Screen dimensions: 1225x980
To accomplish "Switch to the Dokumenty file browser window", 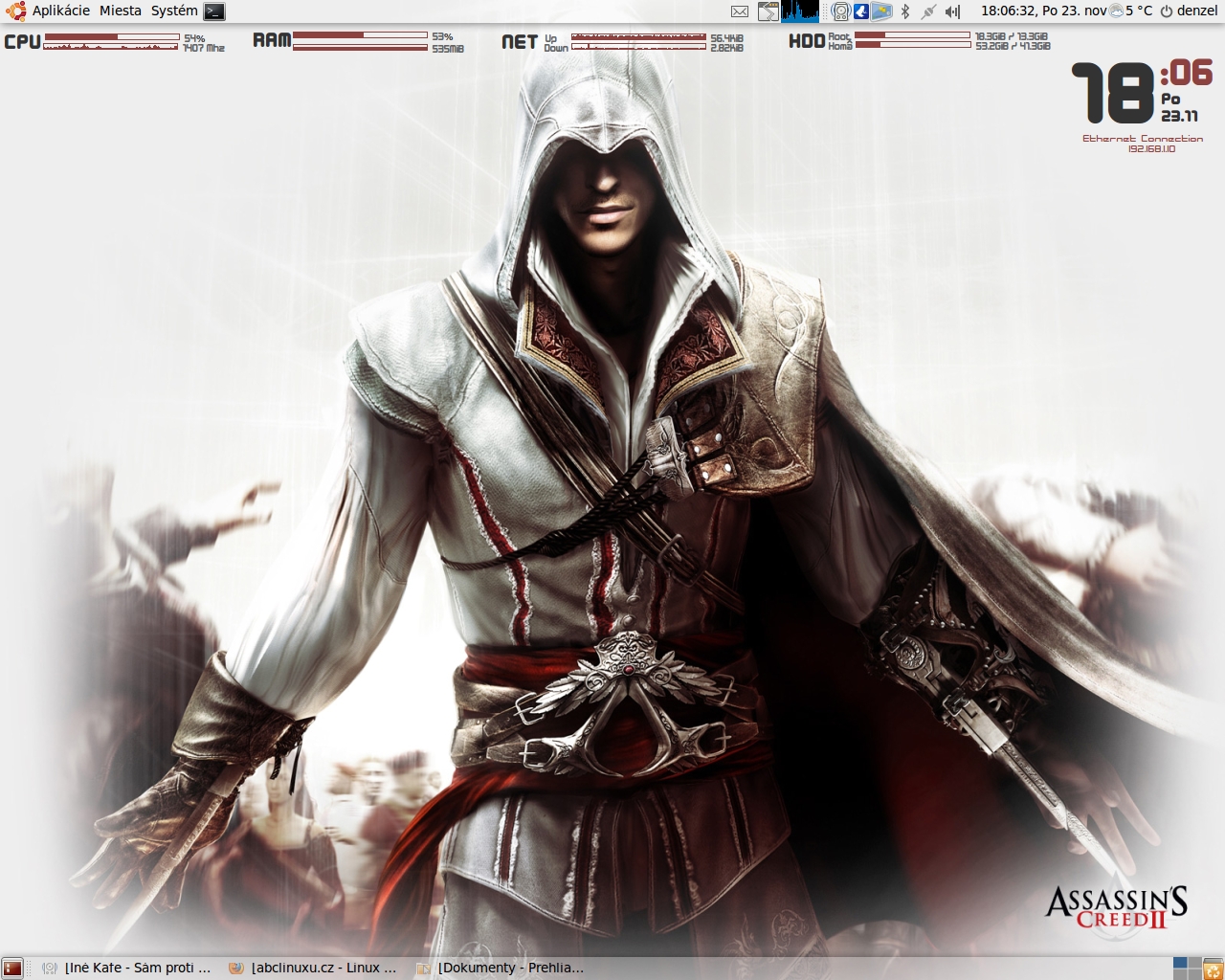I will (x=501, y=969).
